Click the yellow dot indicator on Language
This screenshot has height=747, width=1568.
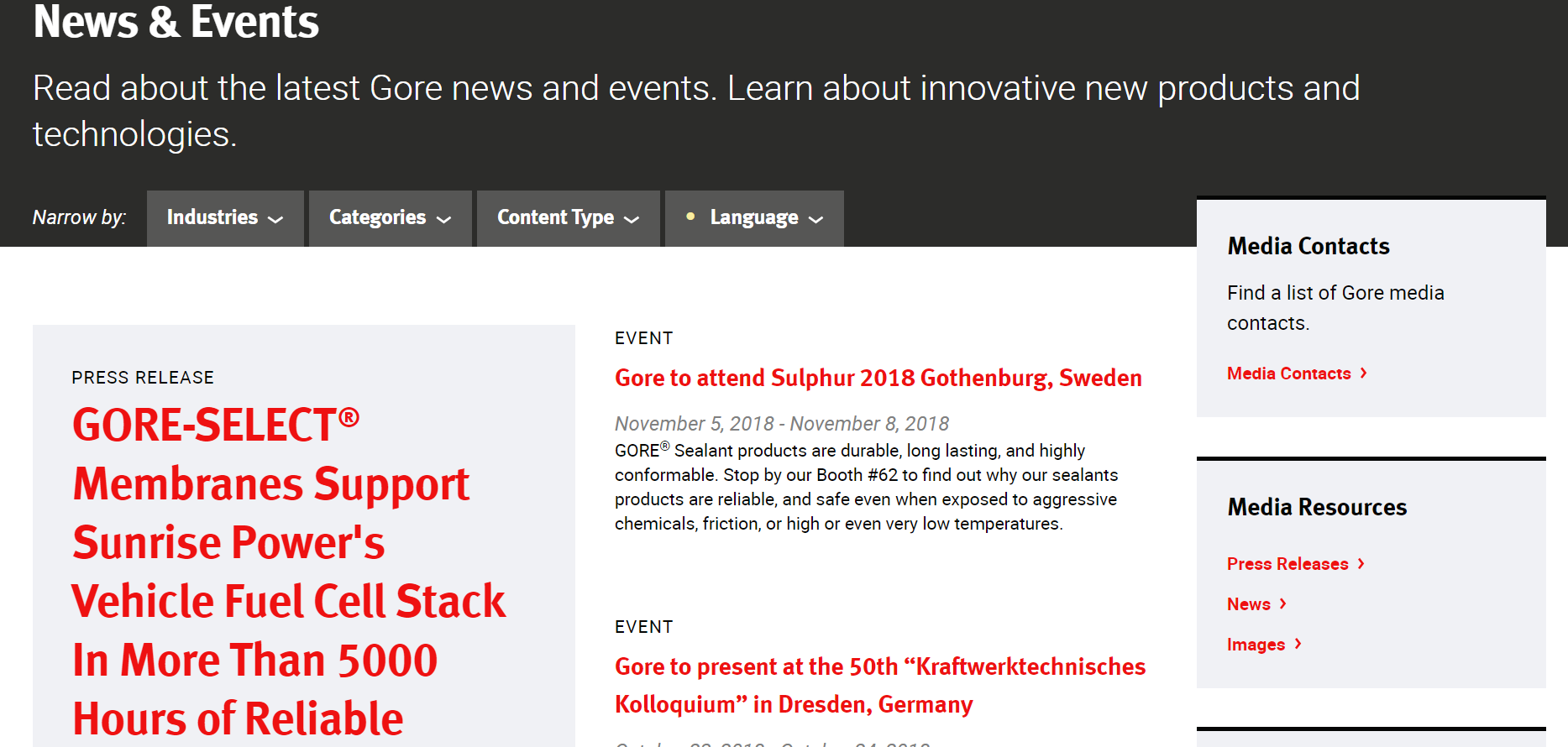pyautogui.click(x=690, y=217)
